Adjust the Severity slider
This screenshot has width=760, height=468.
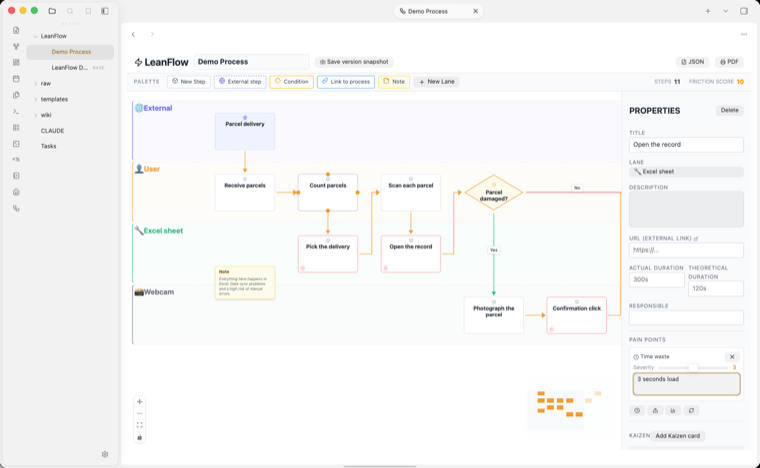coord(693,368)
